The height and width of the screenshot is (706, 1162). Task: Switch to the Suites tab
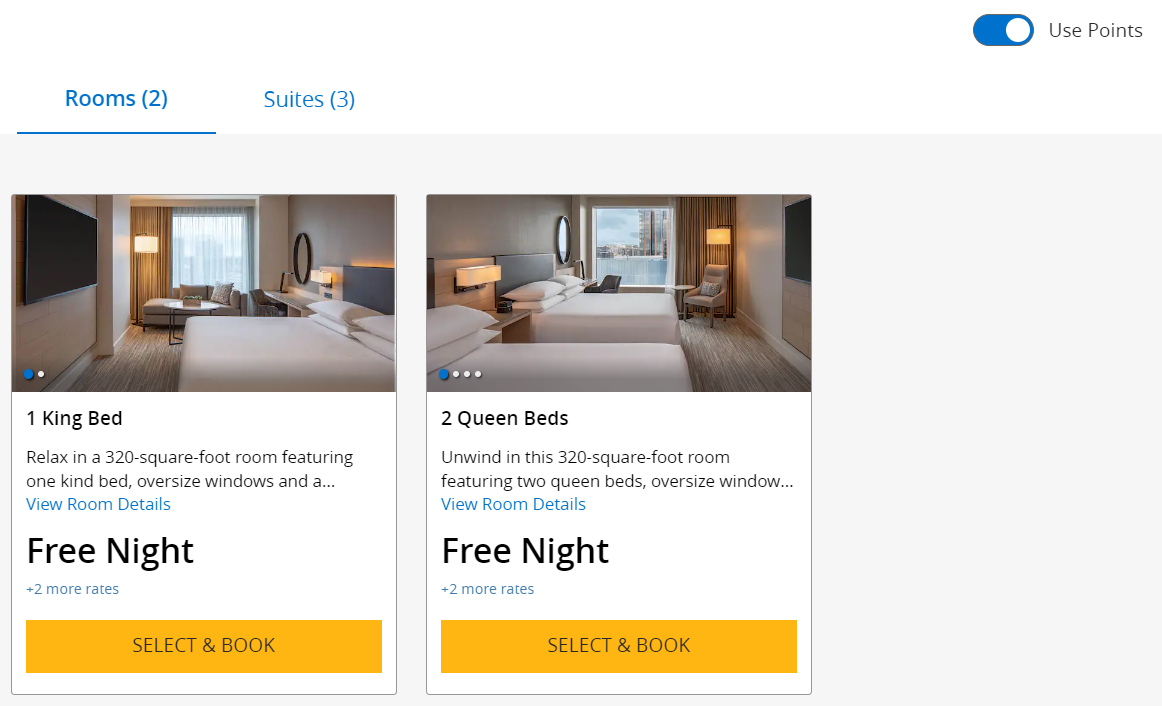tap(308, 98)
